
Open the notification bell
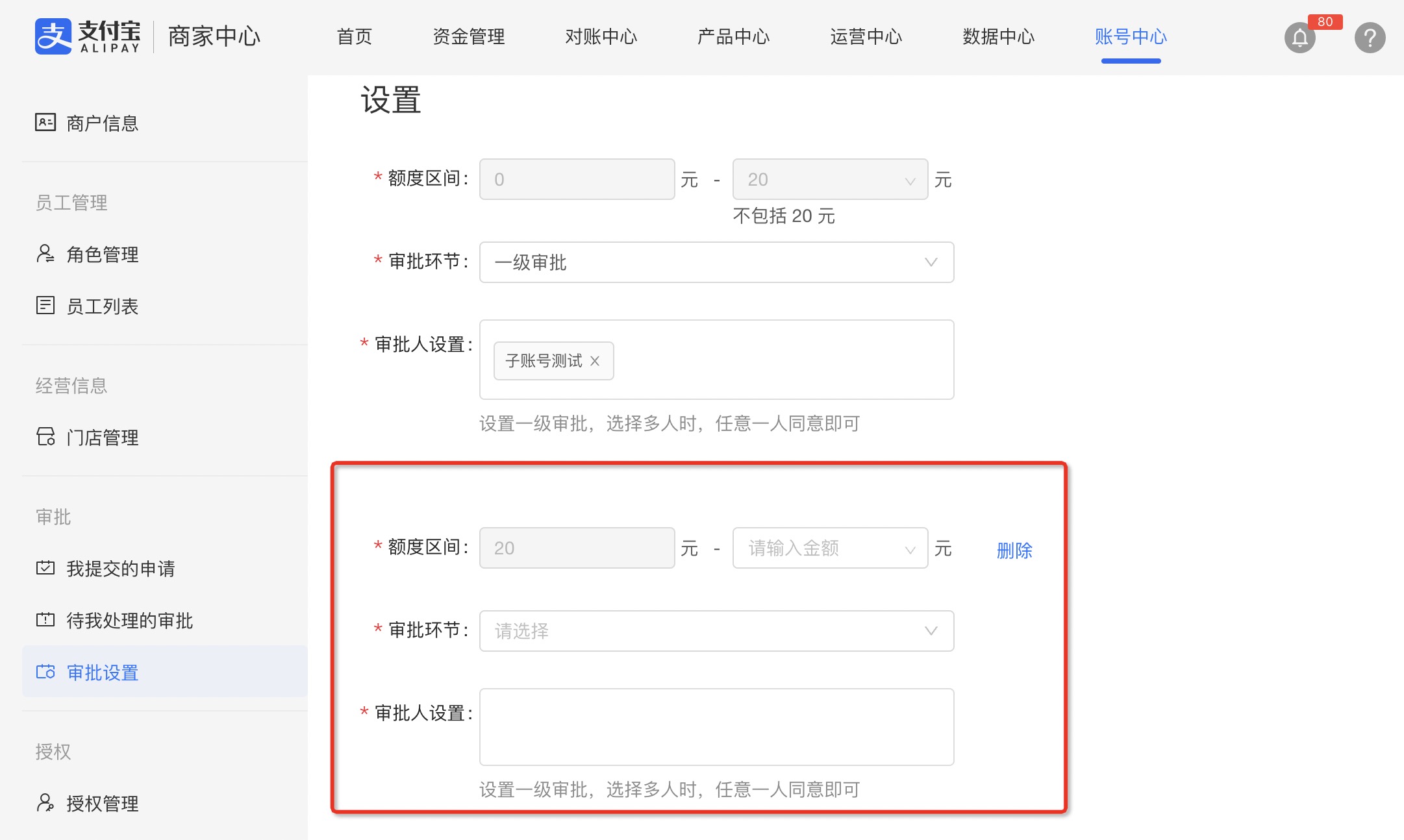tap(1299, 38)
